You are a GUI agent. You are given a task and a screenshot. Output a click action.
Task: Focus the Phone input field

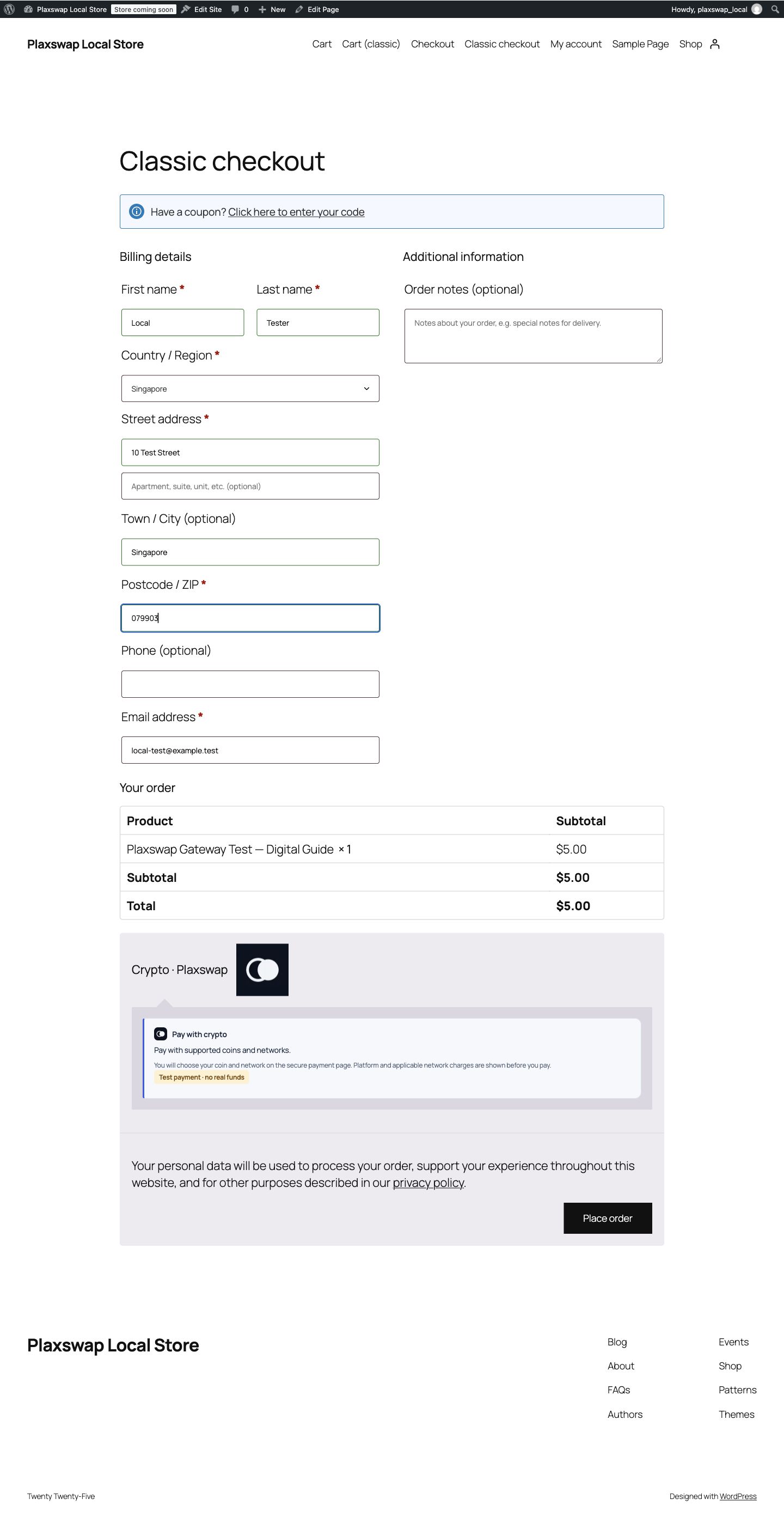click(x=250, y=684)
